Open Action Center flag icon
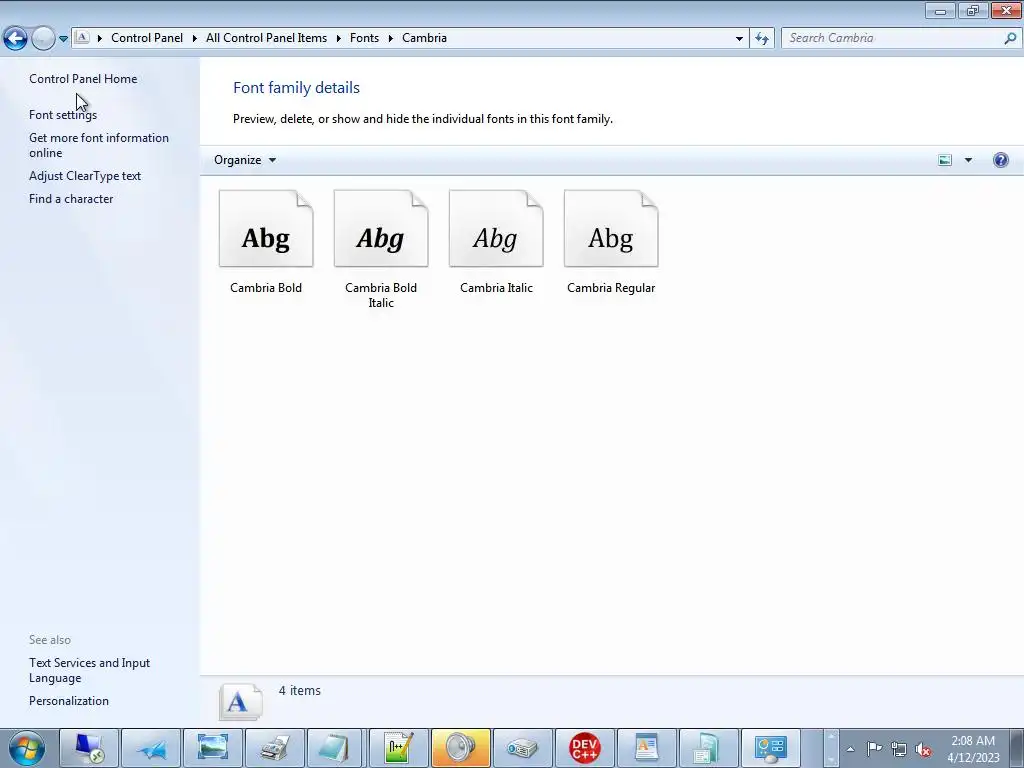 [x=874, y=749]
